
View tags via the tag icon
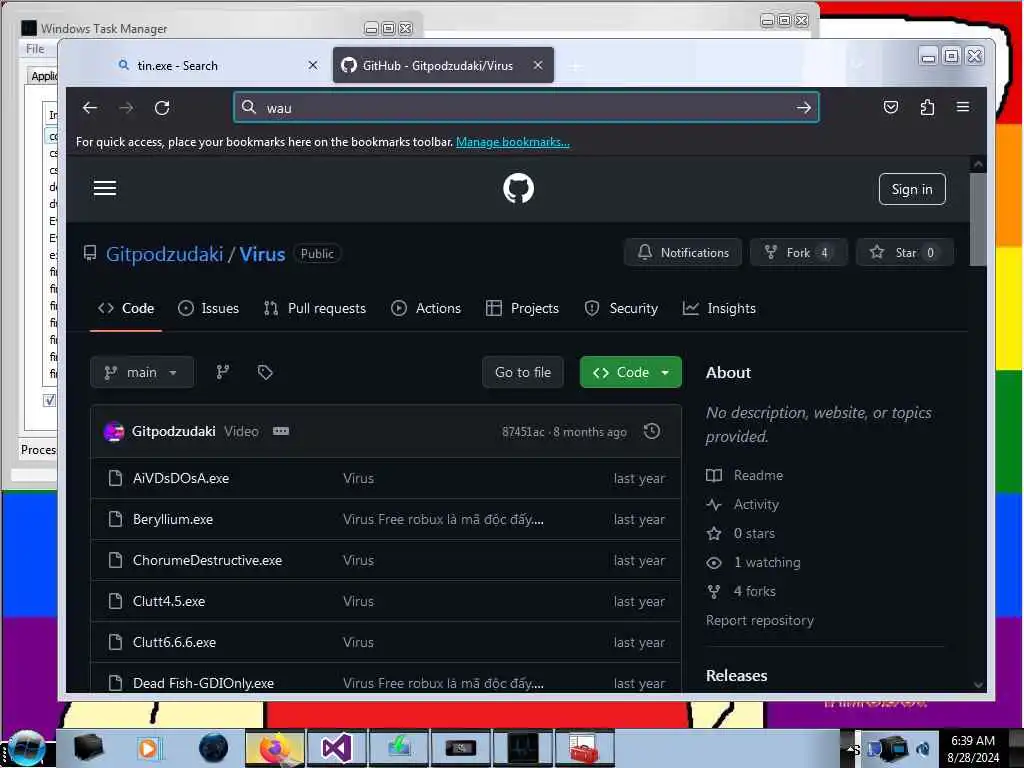point(264,372)
